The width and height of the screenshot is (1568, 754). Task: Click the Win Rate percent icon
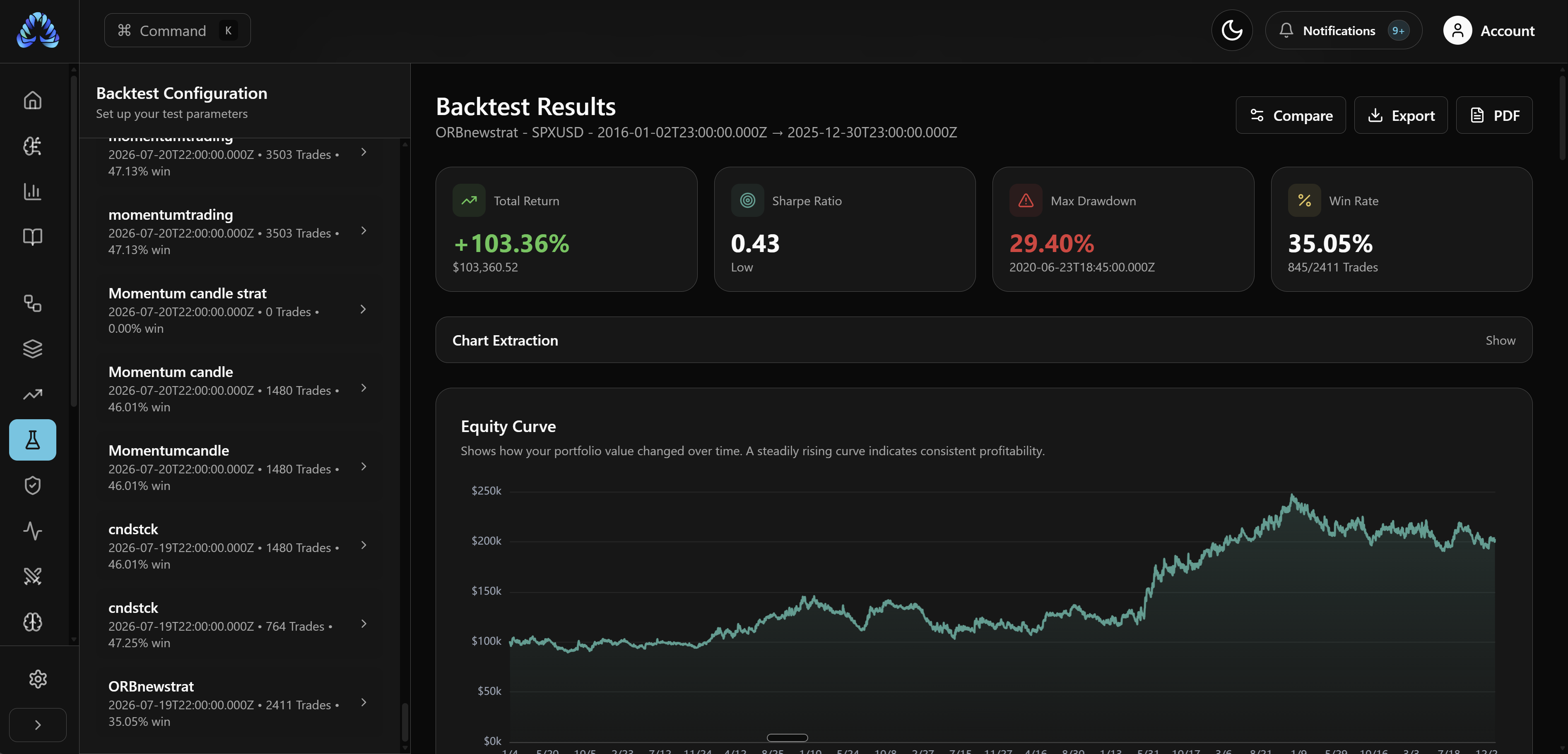point(1304,200)
